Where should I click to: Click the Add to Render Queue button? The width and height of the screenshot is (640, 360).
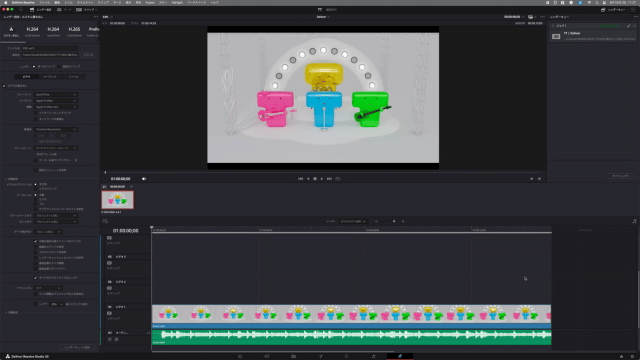[x=77, y=347]
